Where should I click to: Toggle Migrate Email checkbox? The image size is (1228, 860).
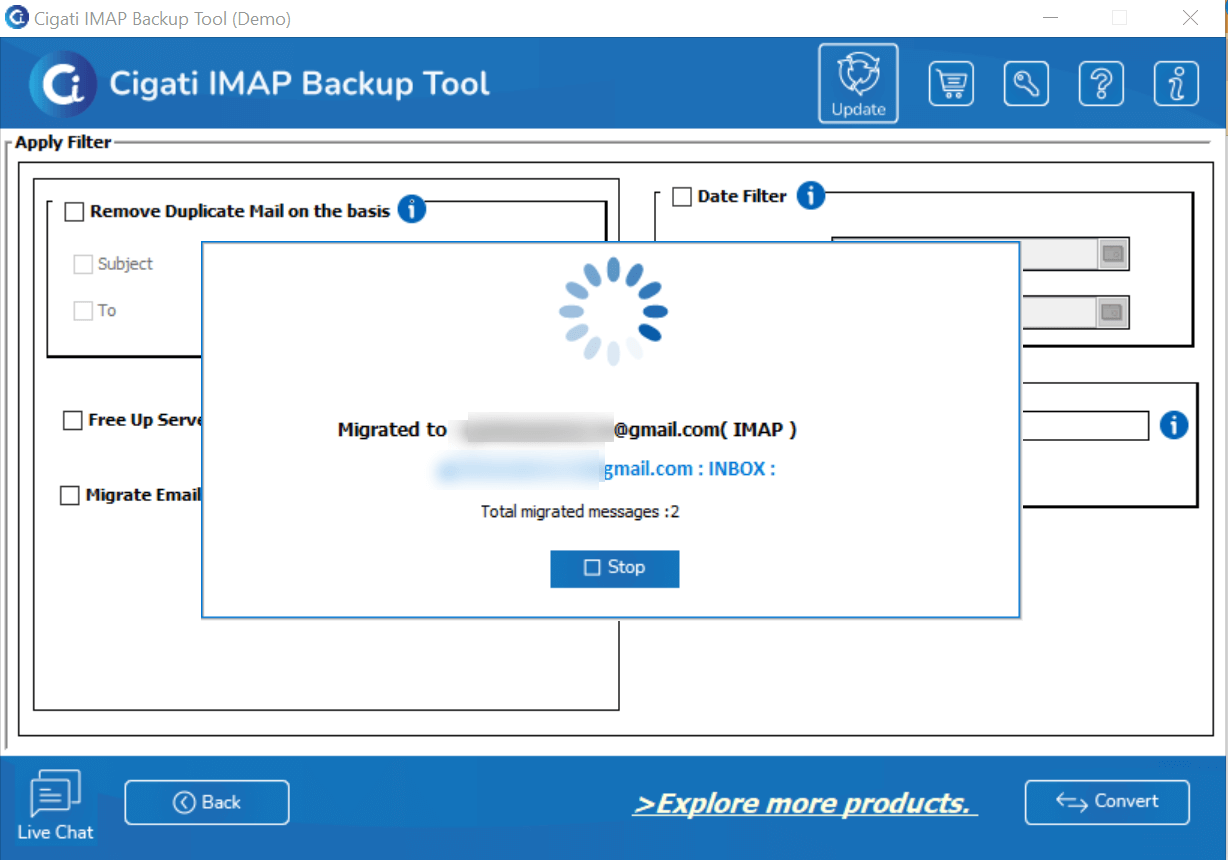pyautogui.click(x=70, y=495)
